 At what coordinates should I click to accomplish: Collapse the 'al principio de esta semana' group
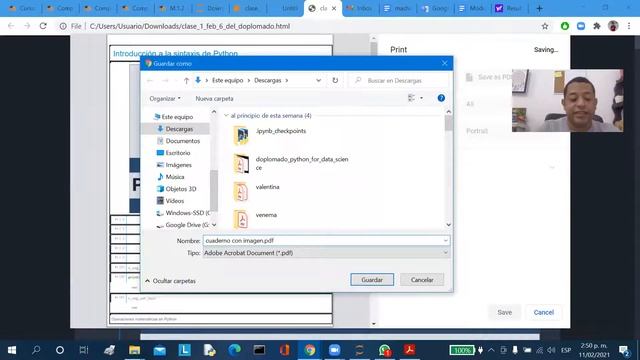pos(226,116)
